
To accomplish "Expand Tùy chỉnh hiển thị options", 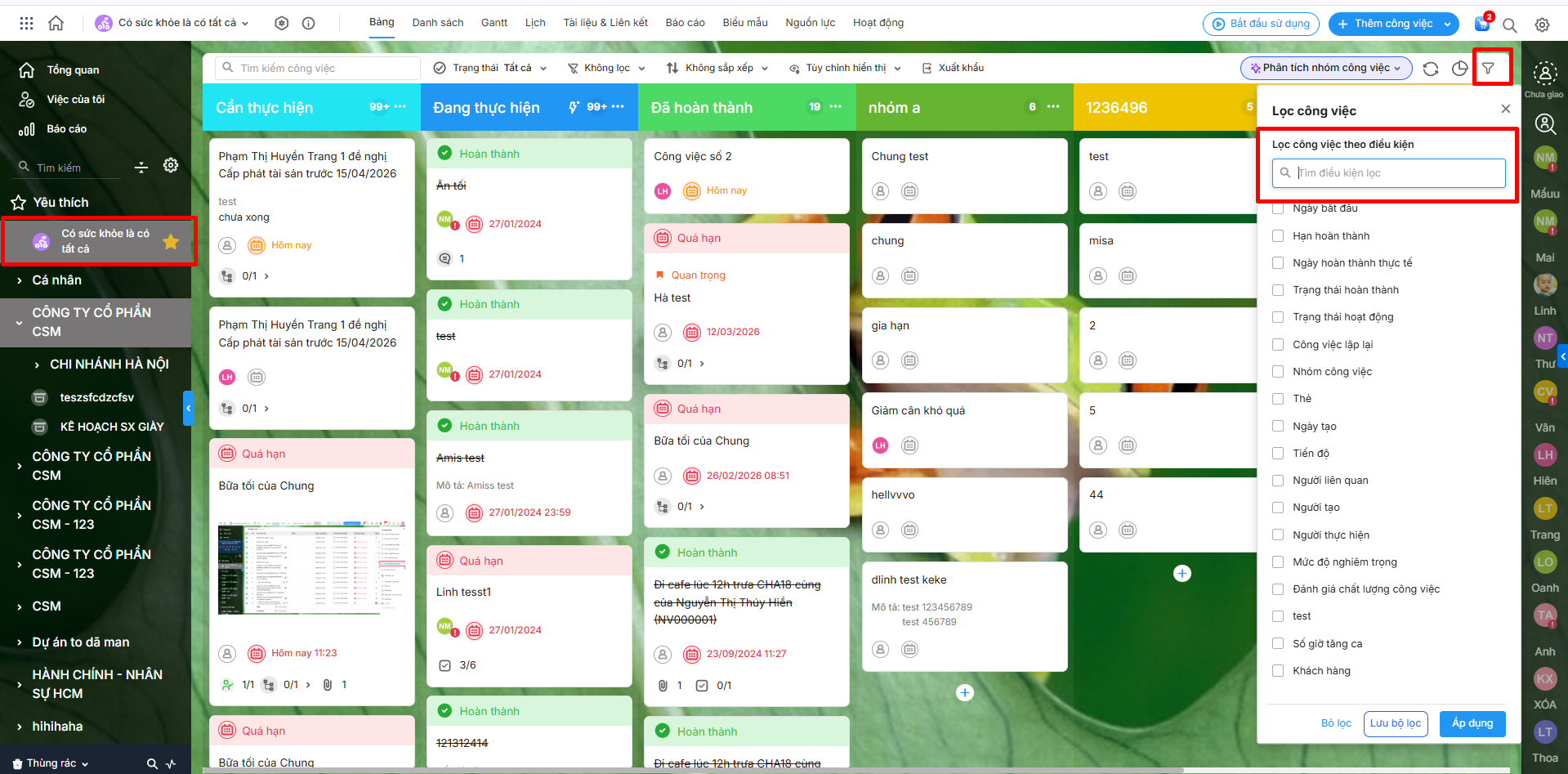I will tap(845, 68).
